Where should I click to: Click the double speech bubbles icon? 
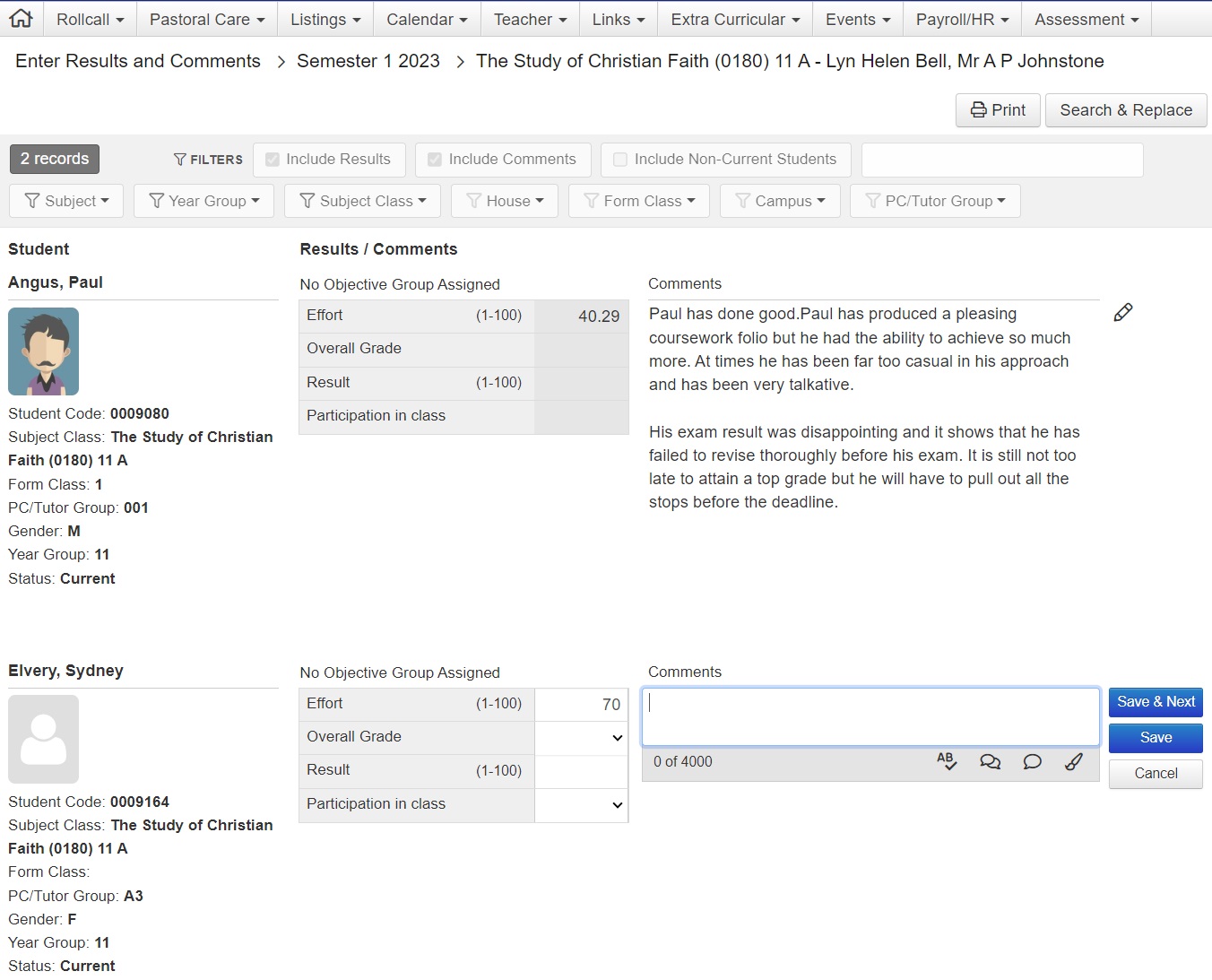[x=990, y=762]
